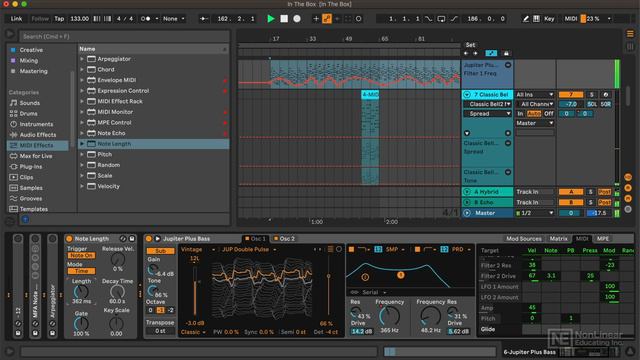Toggle the Session Record circle button
The width and height of the screenshot is (640, 360).
coord(358,19)
